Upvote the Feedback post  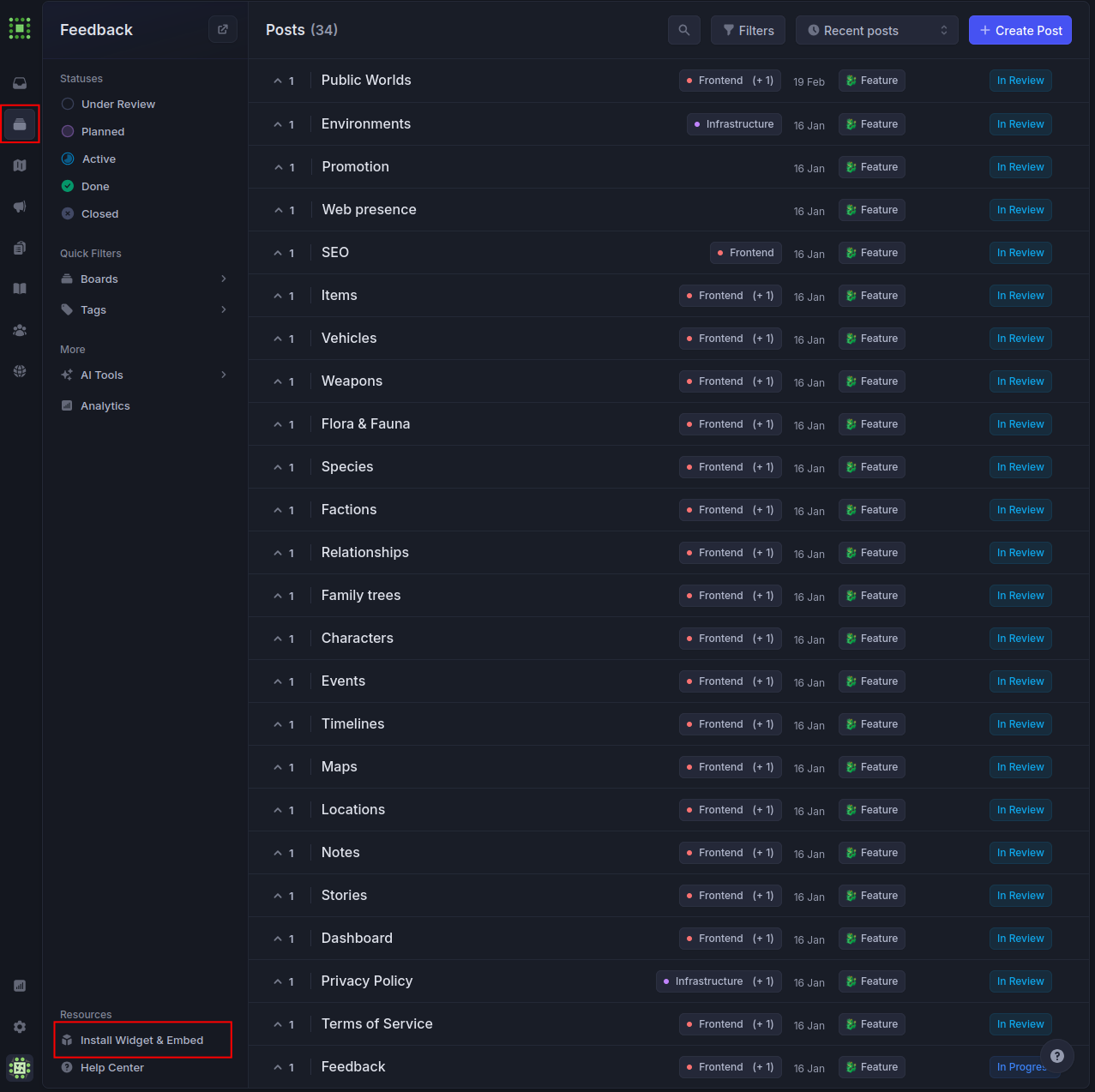pos(284,1067)
